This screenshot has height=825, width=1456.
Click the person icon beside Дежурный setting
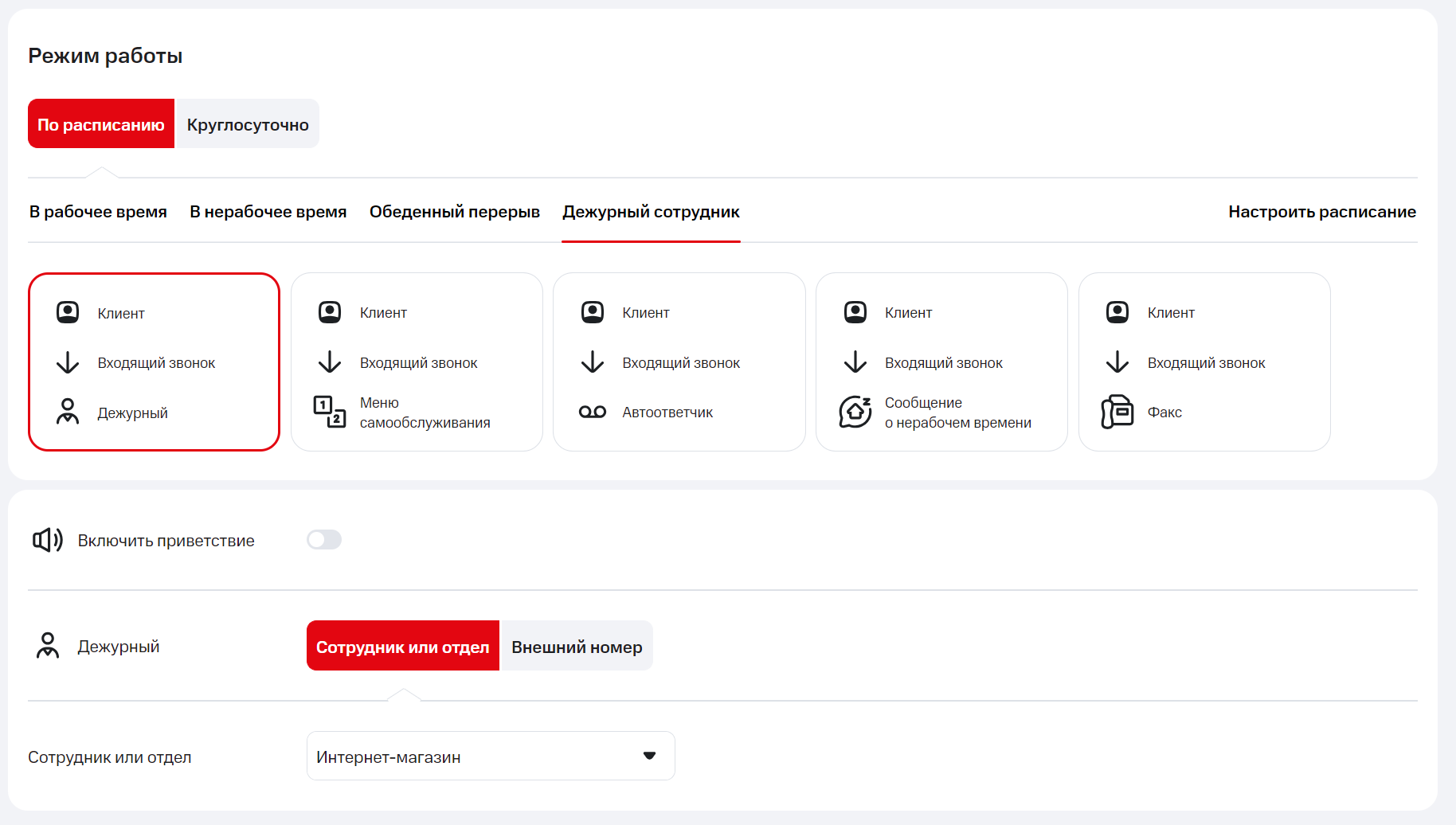pos(47,646)
